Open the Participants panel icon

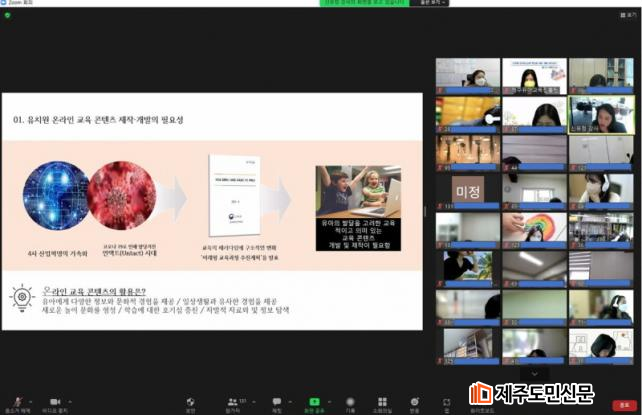[233, 401]
